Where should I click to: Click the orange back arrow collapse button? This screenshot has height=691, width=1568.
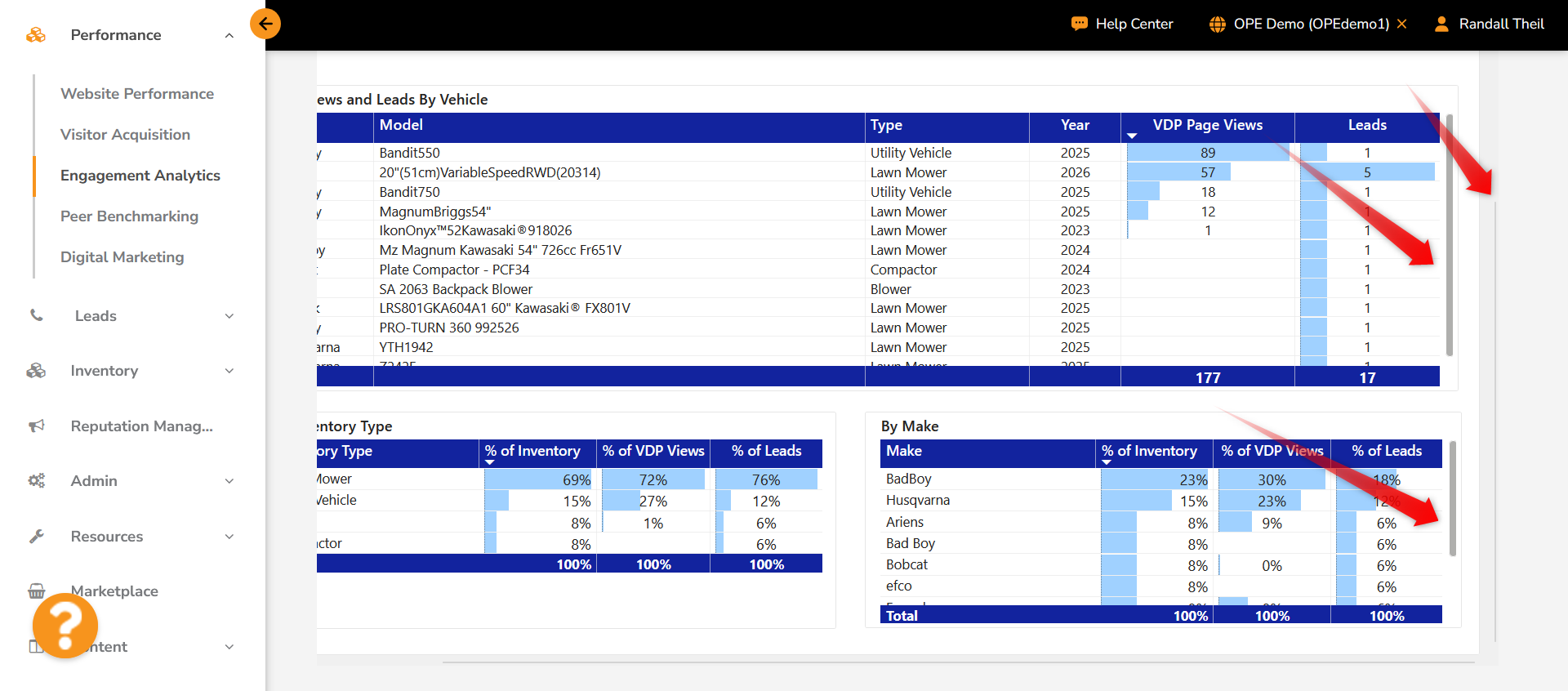pos(265,24)
